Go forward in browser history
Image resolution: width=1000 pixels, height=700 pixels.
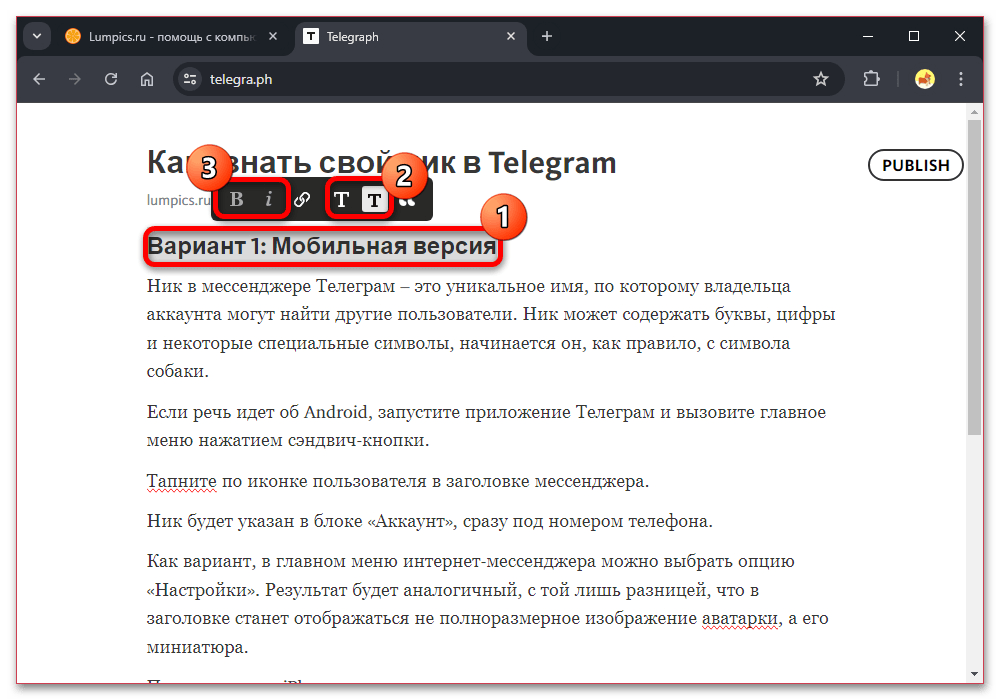[75, 79]
